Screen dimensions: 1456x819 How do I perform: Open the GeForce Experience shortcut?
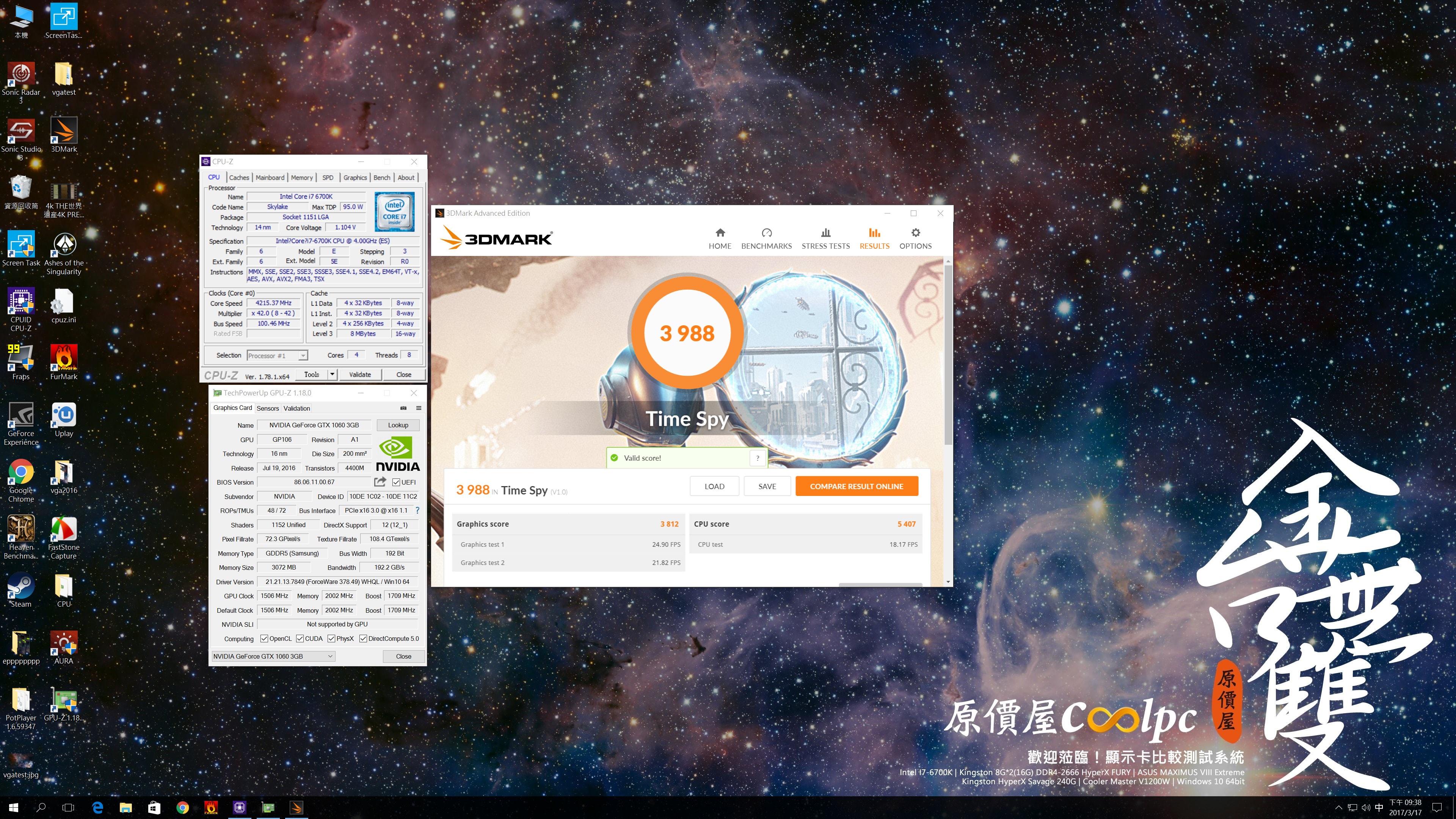[x=21, y=424]
